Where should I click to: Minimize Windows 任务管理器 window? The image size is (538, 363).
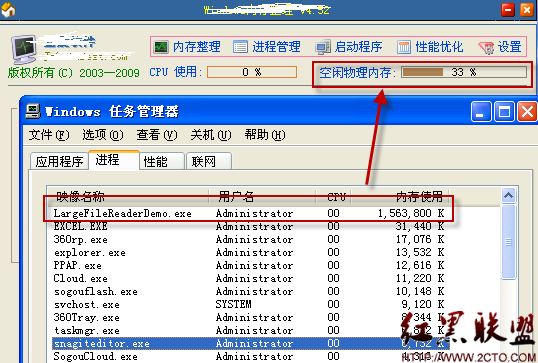(481, 112)
